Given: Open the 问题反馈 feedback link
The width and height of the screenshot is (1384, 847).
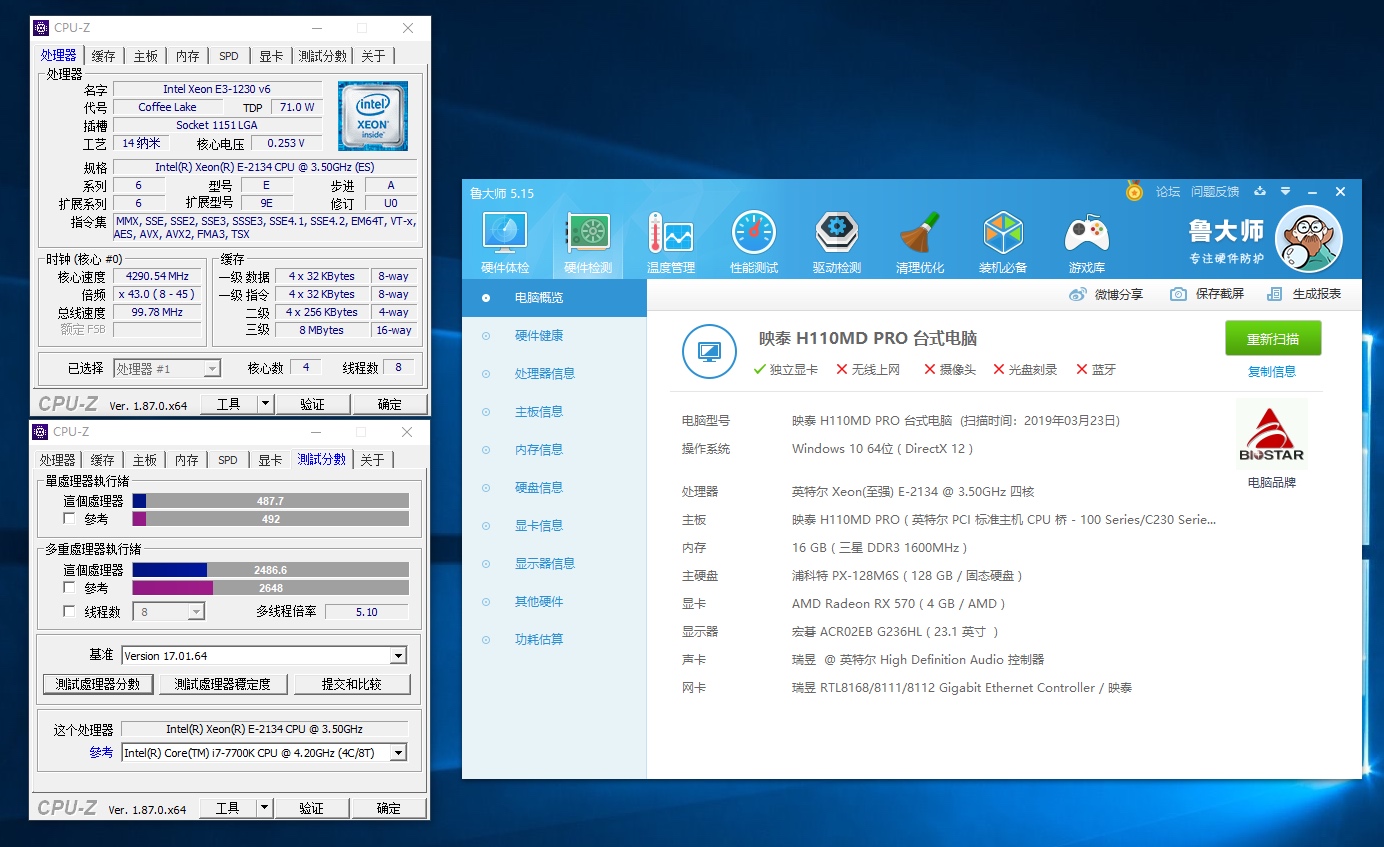Looking at the screenshot, I should pyautogui.click(x=1215, y=192).
